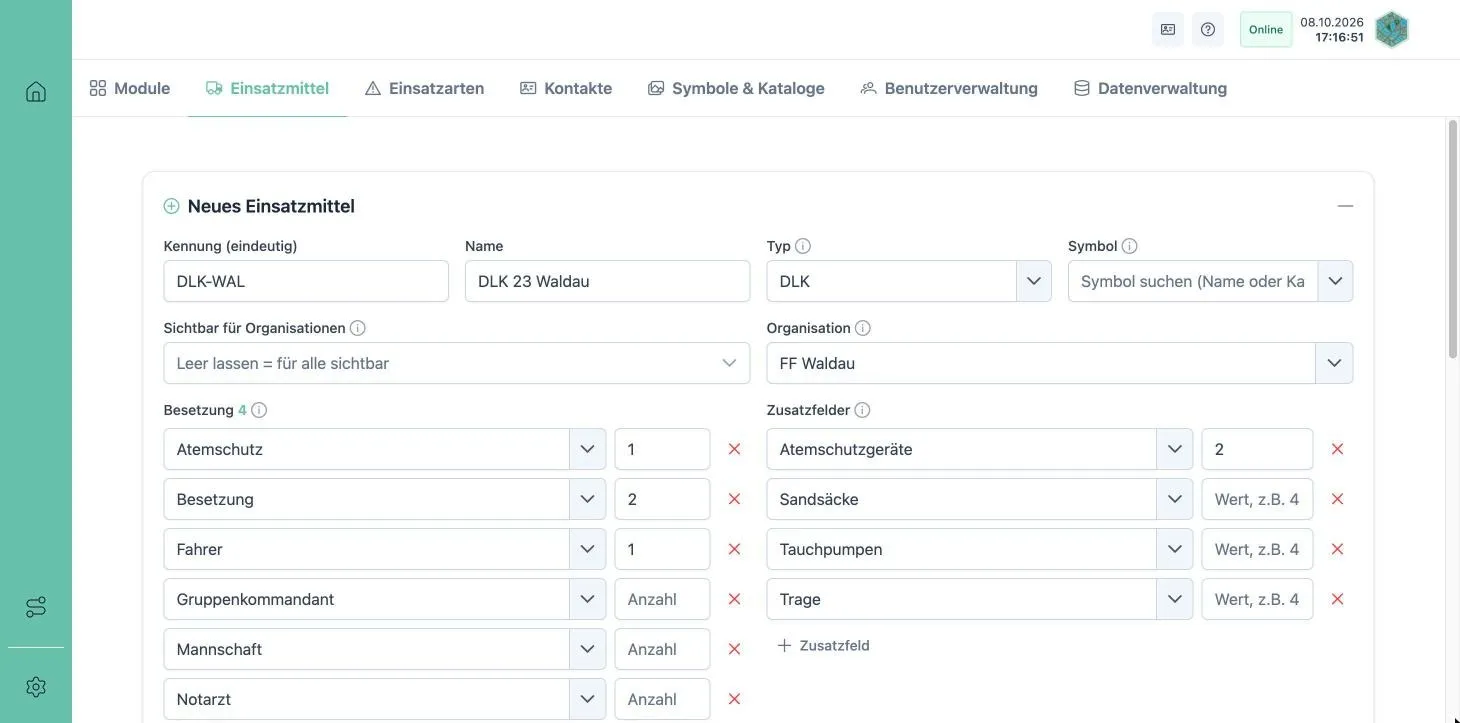Screen dimensions: 1460x723
Task: Open the Sichtbar für Organisationen dropdown
Action: point(457,363)
